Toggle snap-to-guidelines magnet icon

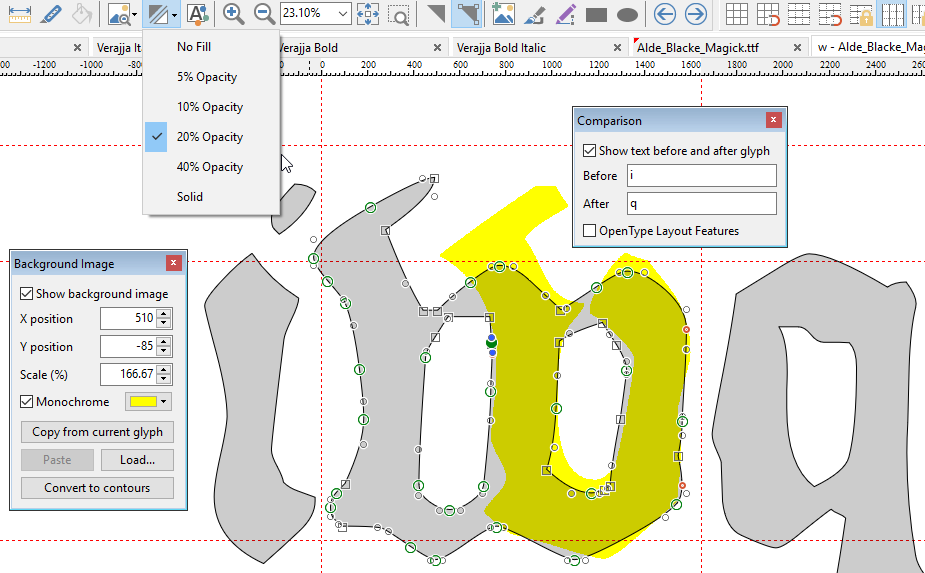(829, 14)
